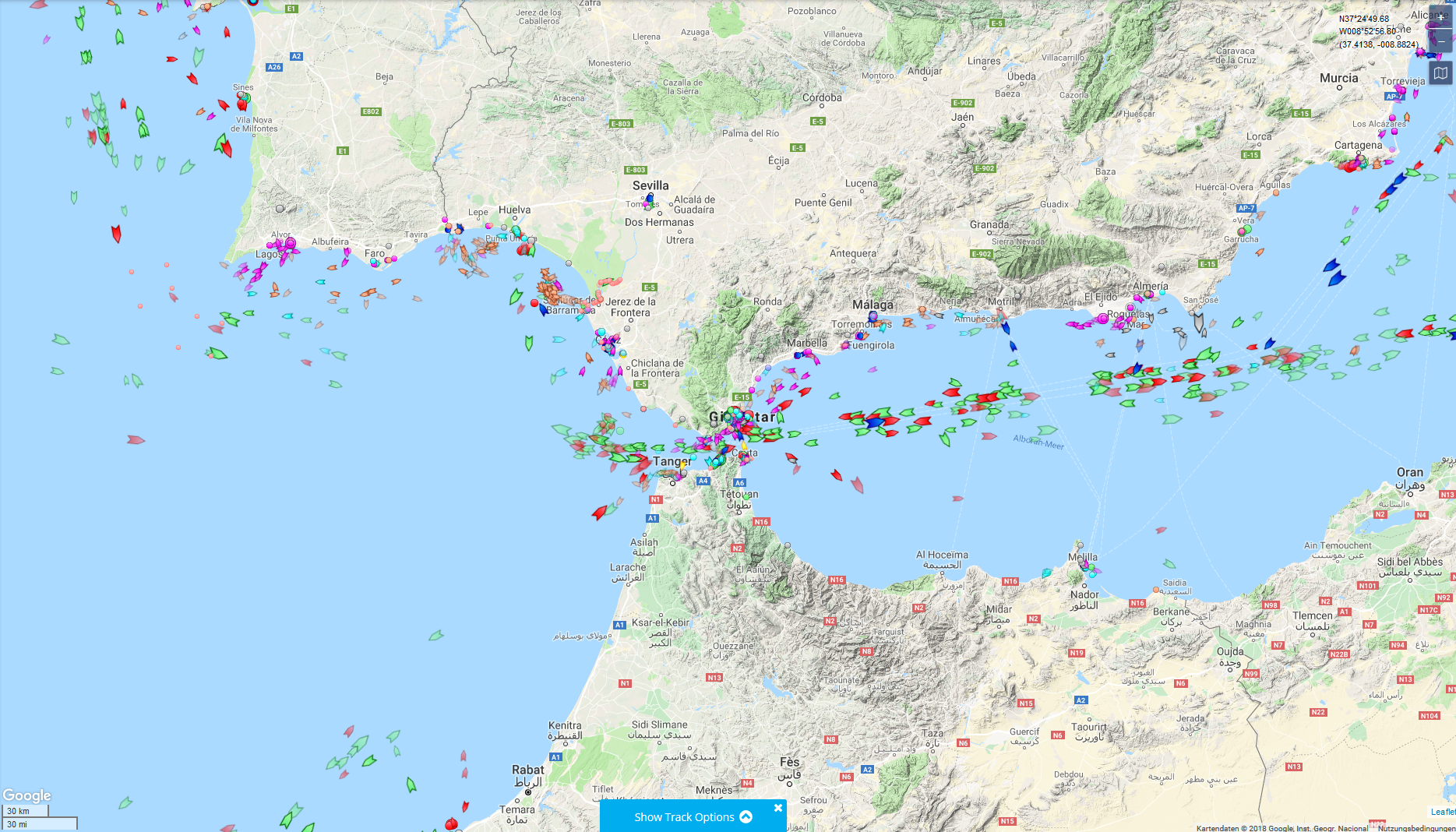1456x832 pixels.
Task: Select the lone red vessel west of Lagos
Action: point(116,233)
